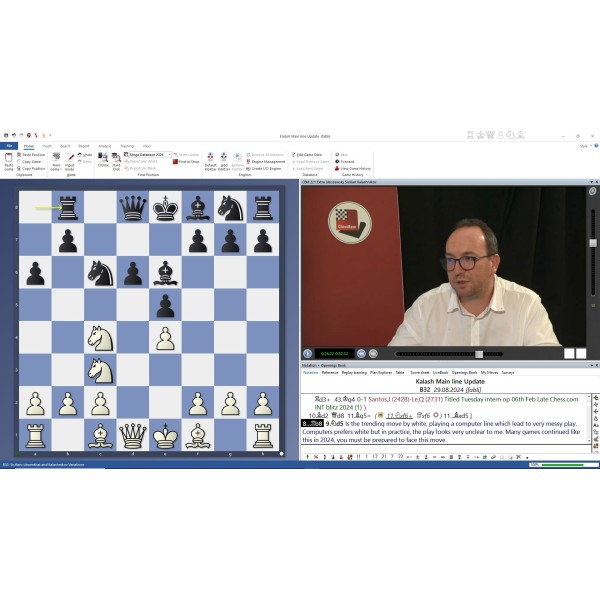This screenshot has height=600, width=600.
Task: Open the LiveBook tab
Action: click(440, 372)
